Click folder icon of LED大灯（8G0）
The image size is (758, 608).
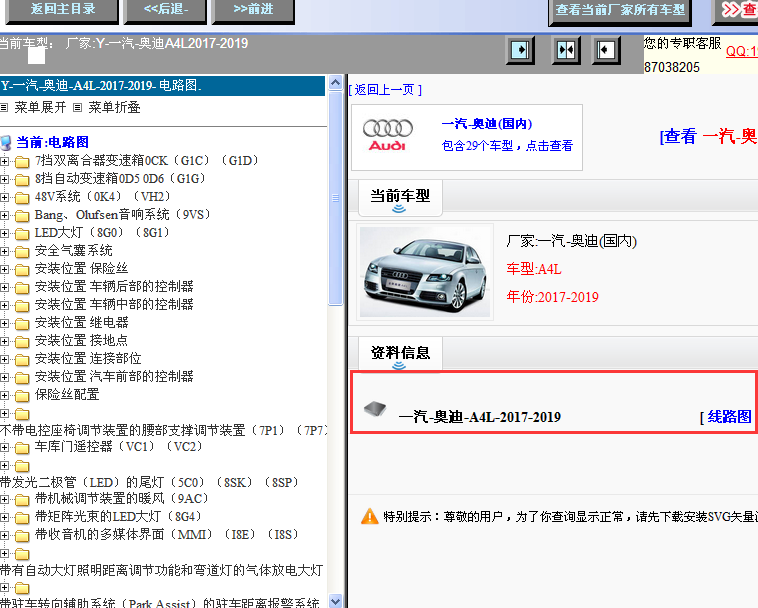[x=22, y=233]
